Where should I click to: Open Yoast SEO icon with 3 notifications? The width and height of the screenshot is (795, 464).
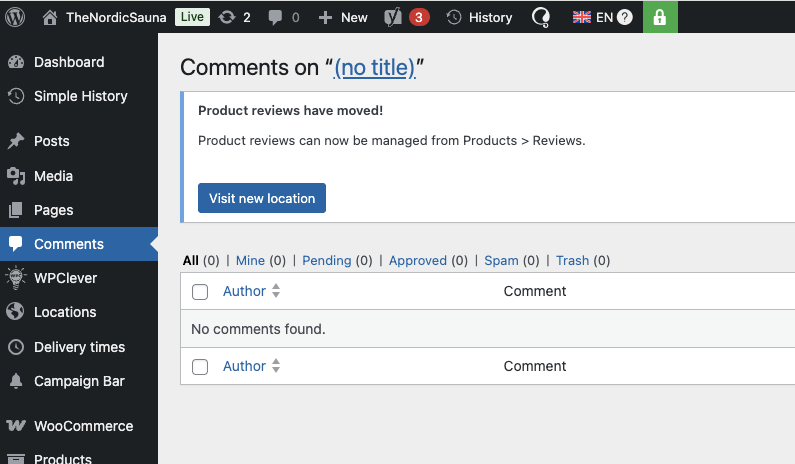(x=393, y=18)
